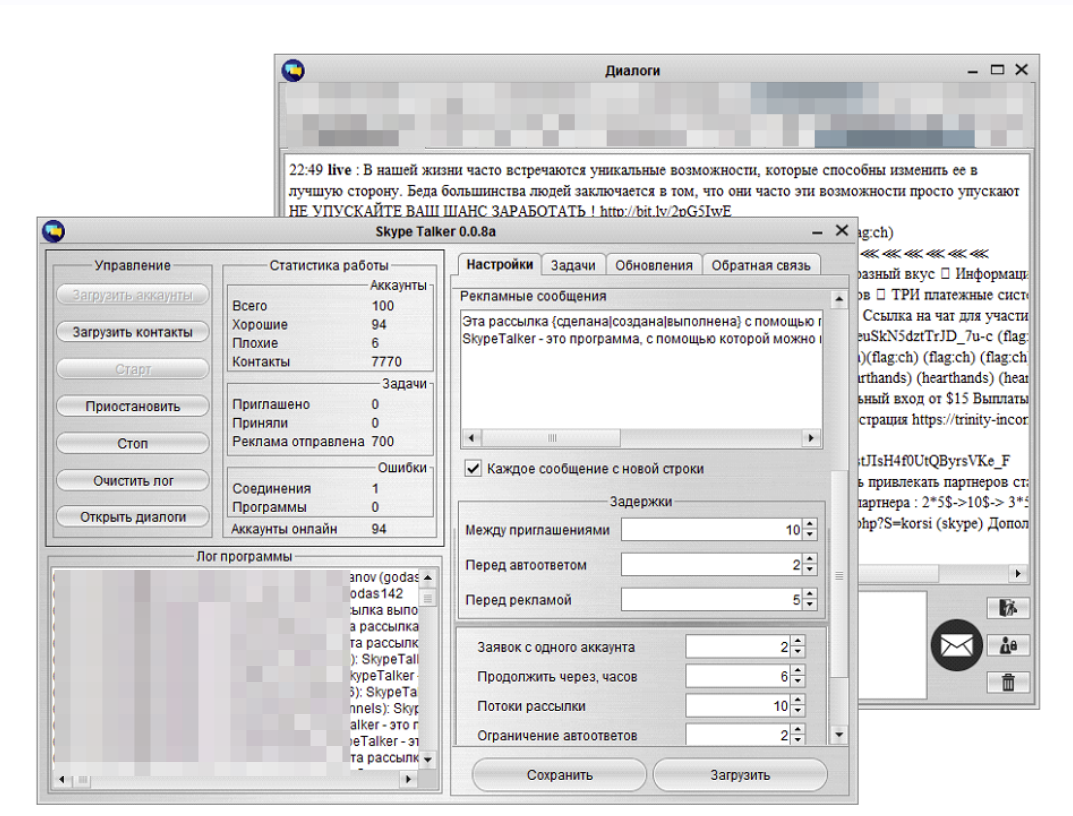The image size is (1073, 816).
Task: Click the door exit icon button
Action: (x=1008, y=608)
